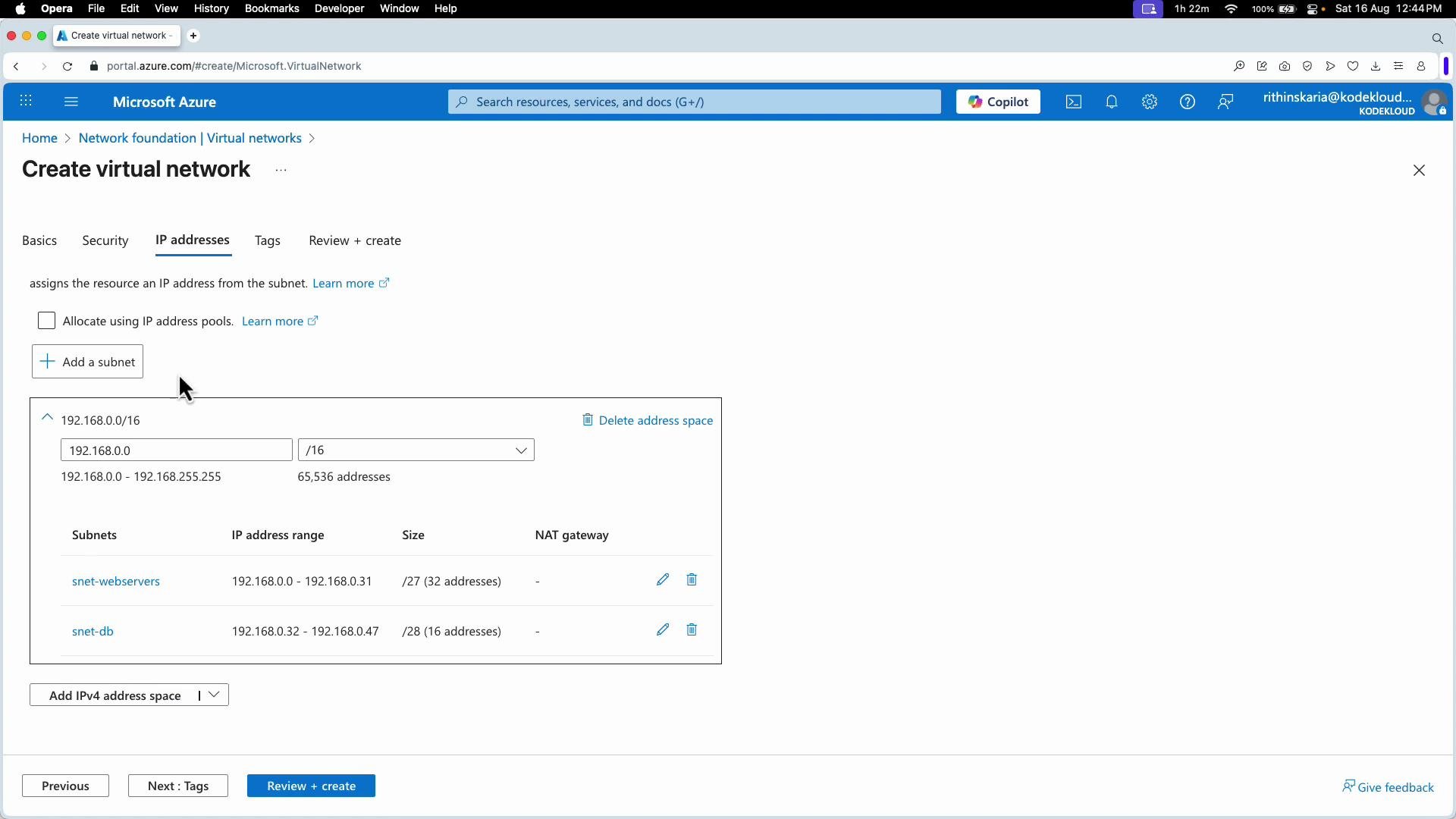
Task: Edit the snet-webservers subnet pencil icon
Action: pyautogui.click(x=663, y=580)
